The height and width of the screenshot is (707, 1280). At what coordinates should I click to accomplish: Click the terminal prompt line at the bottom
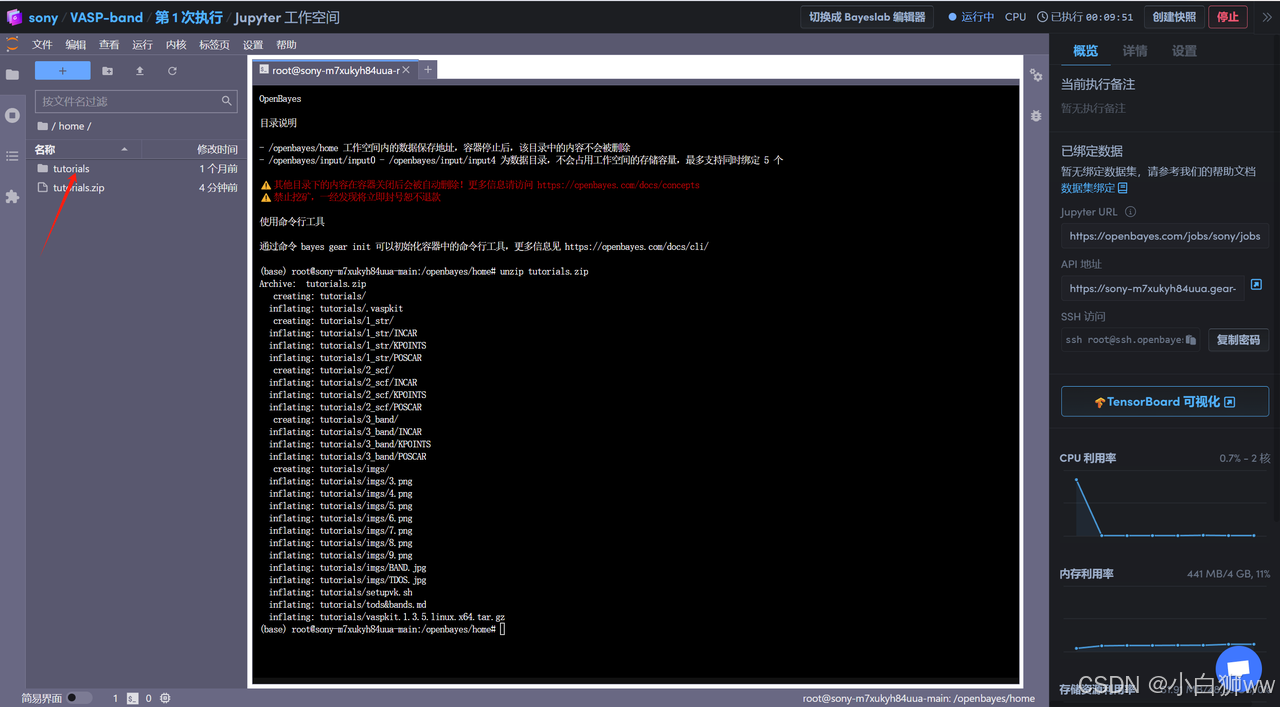coord(383,629)
